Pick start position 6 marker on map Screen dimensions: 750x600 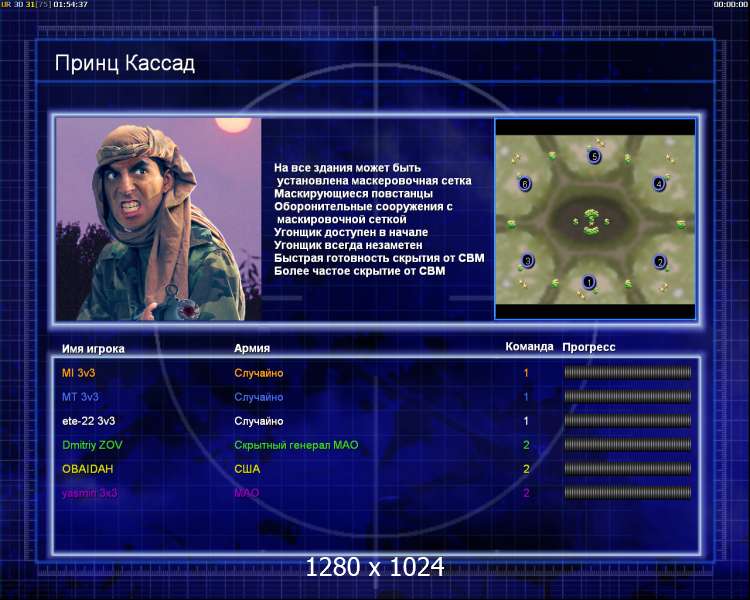tap(525, 184)
